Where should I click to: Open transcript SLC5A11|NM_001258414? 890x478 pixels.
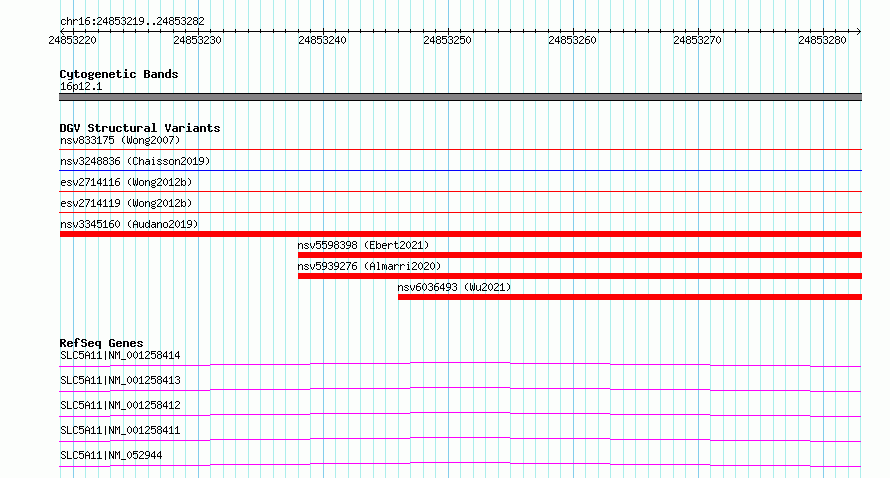(120, 355)
